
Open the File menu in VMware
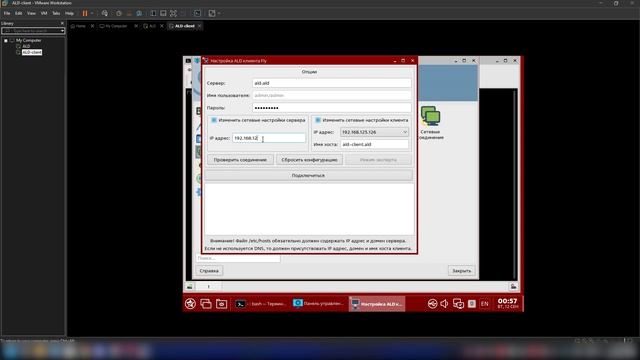[7, 13]
